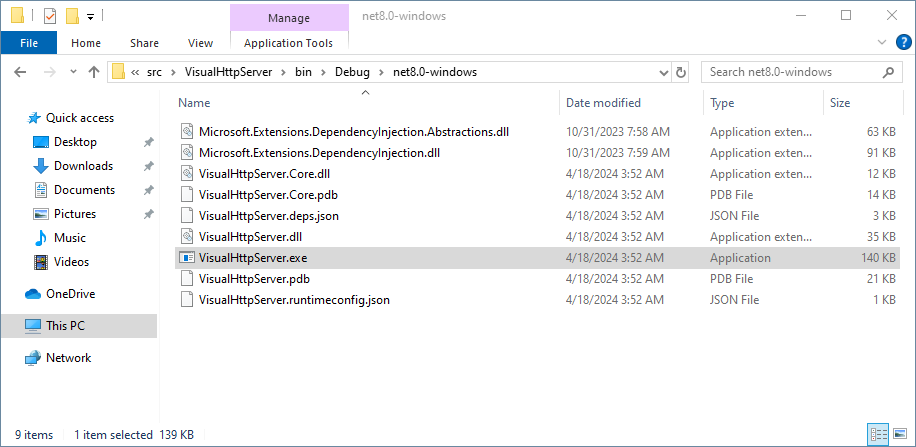
Task: Refresh the folder view
Action: pos(681,72)
